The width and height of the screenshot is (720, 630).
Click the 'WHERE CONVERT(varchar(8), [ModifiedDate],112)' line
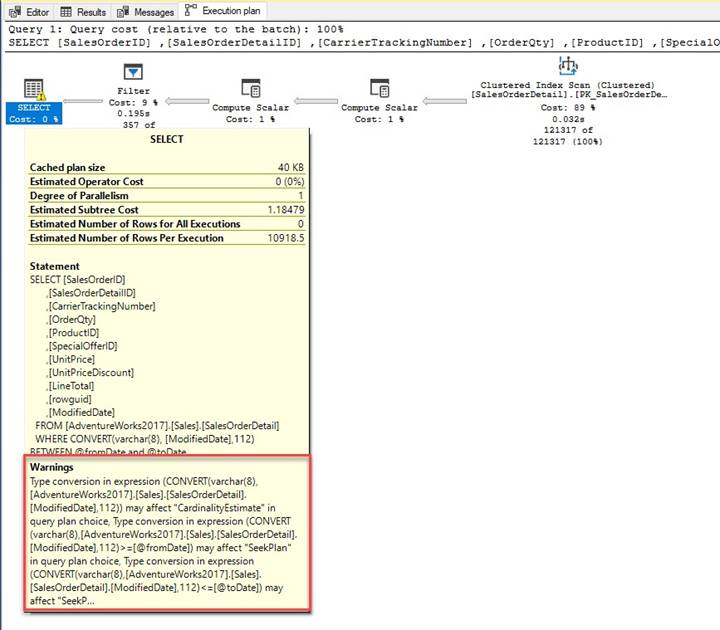click(x=145, y=439)
